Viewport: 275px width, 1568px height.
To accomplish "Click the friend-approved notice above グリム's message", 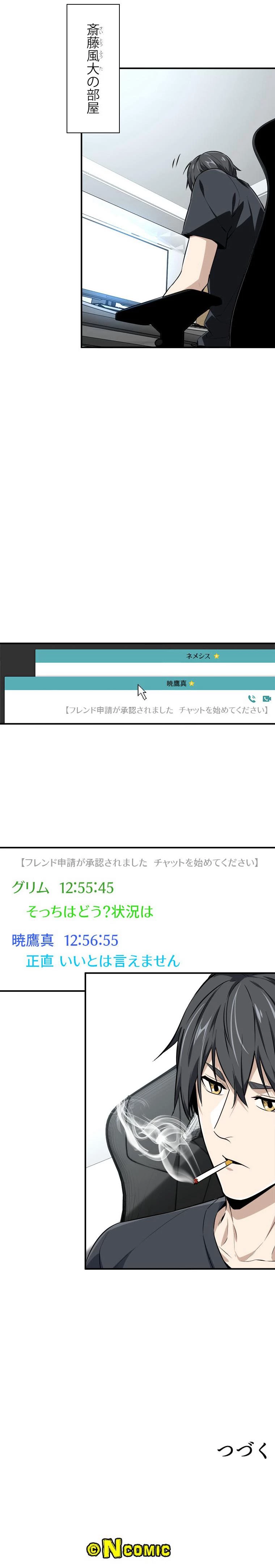I will coord(139,863).
